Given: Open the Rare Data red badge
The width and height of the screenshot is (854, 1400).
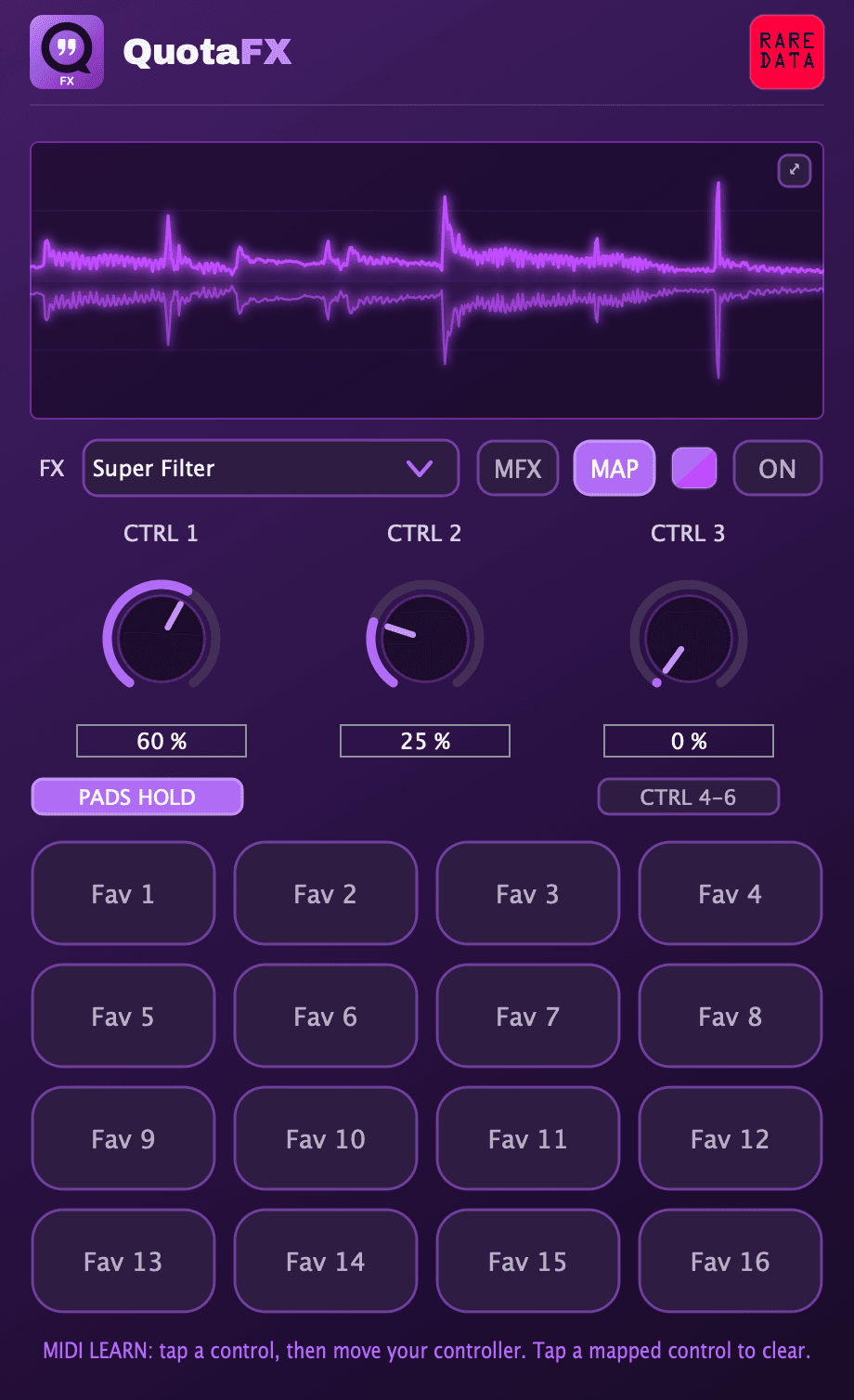Looking at the screenshot, I should pyautogui.click(x=787, y=52).
